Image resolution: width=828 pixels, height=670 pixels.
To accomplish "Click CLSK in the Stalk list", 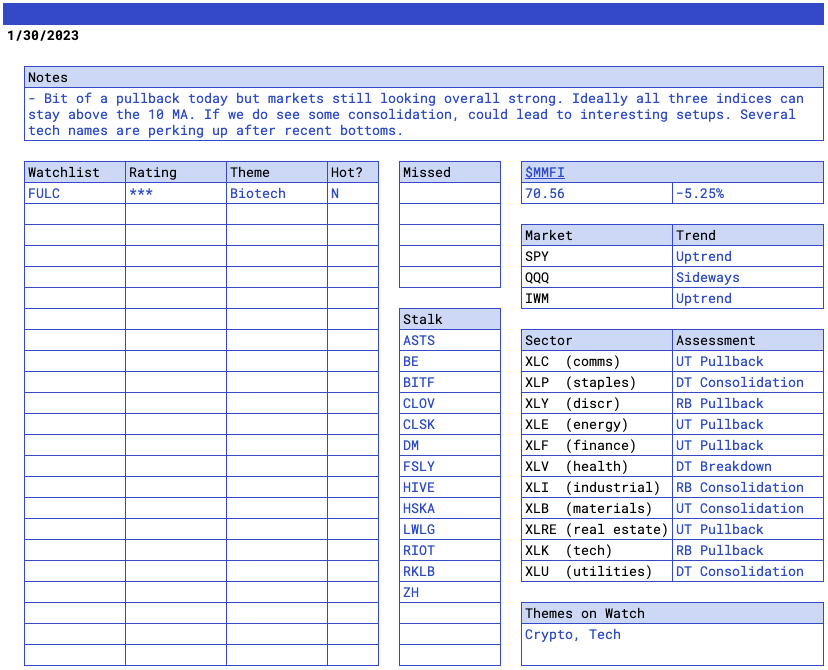I will point(450,424).
